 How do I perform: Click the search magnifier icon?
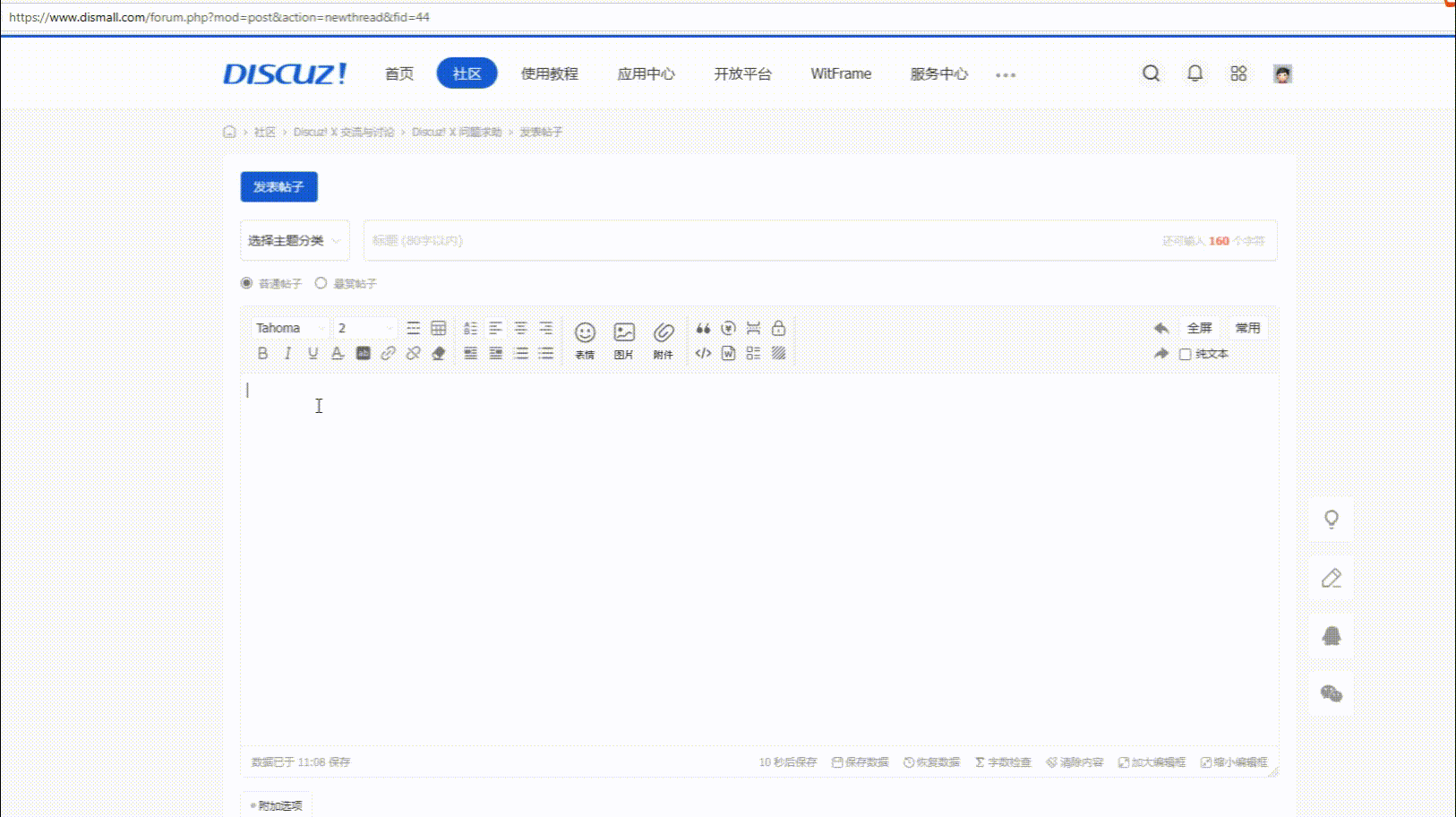[1152, 73]
